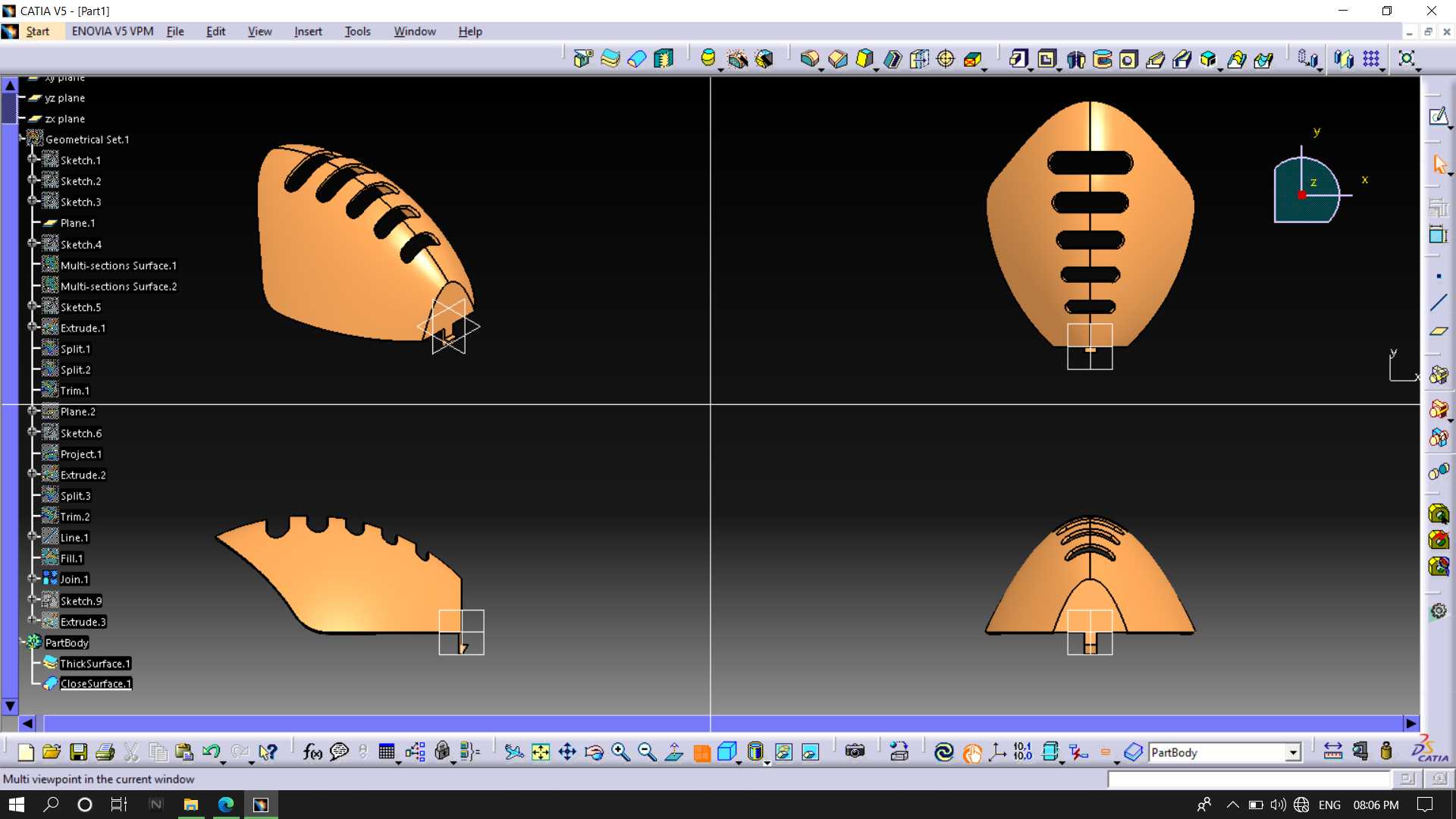Click the tree scroll-down arrow
The width and height of the screenshot is (1456, 819).
10,706
